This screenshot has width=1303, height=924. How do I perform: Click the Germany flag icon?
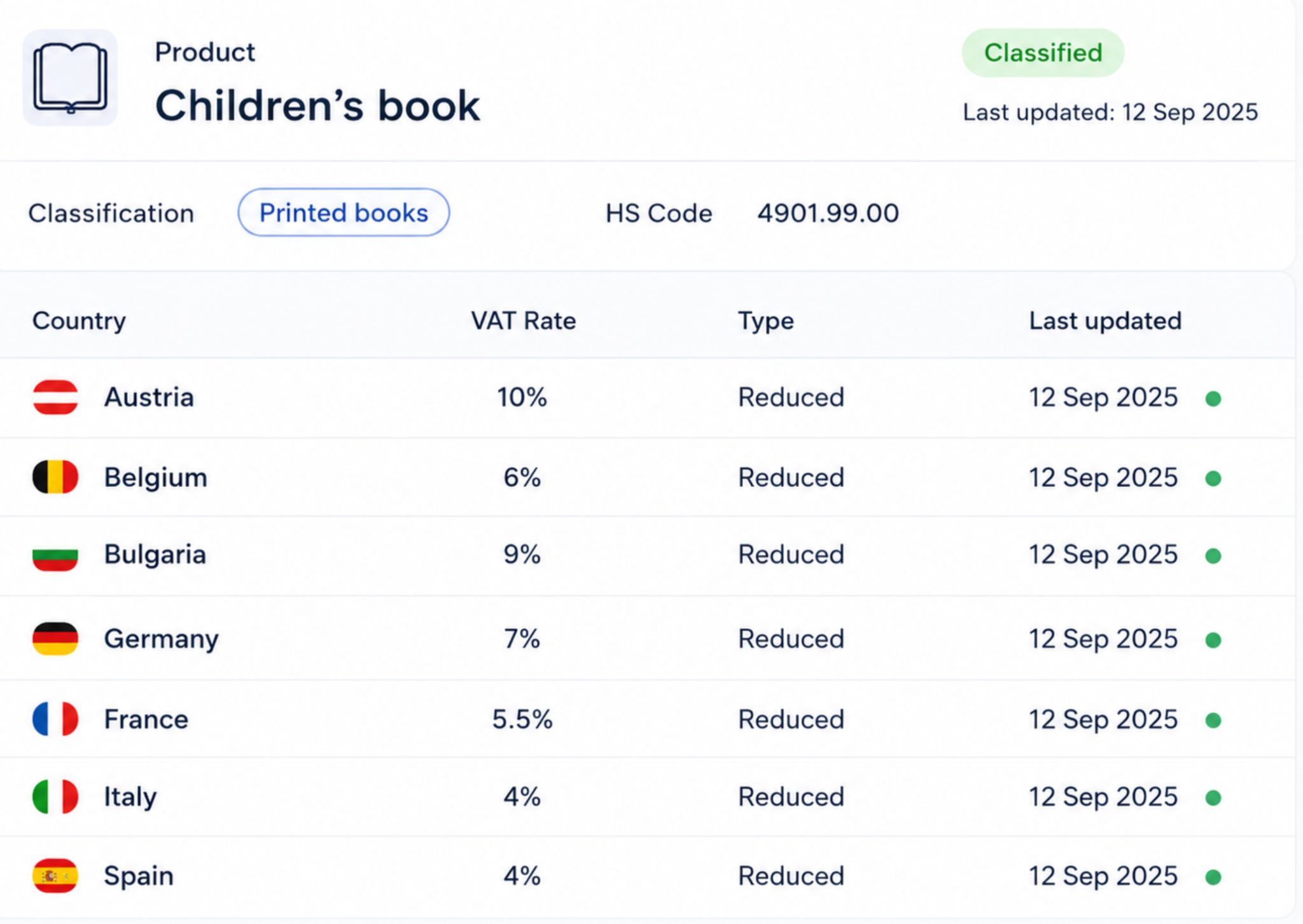tap(55, 638)
